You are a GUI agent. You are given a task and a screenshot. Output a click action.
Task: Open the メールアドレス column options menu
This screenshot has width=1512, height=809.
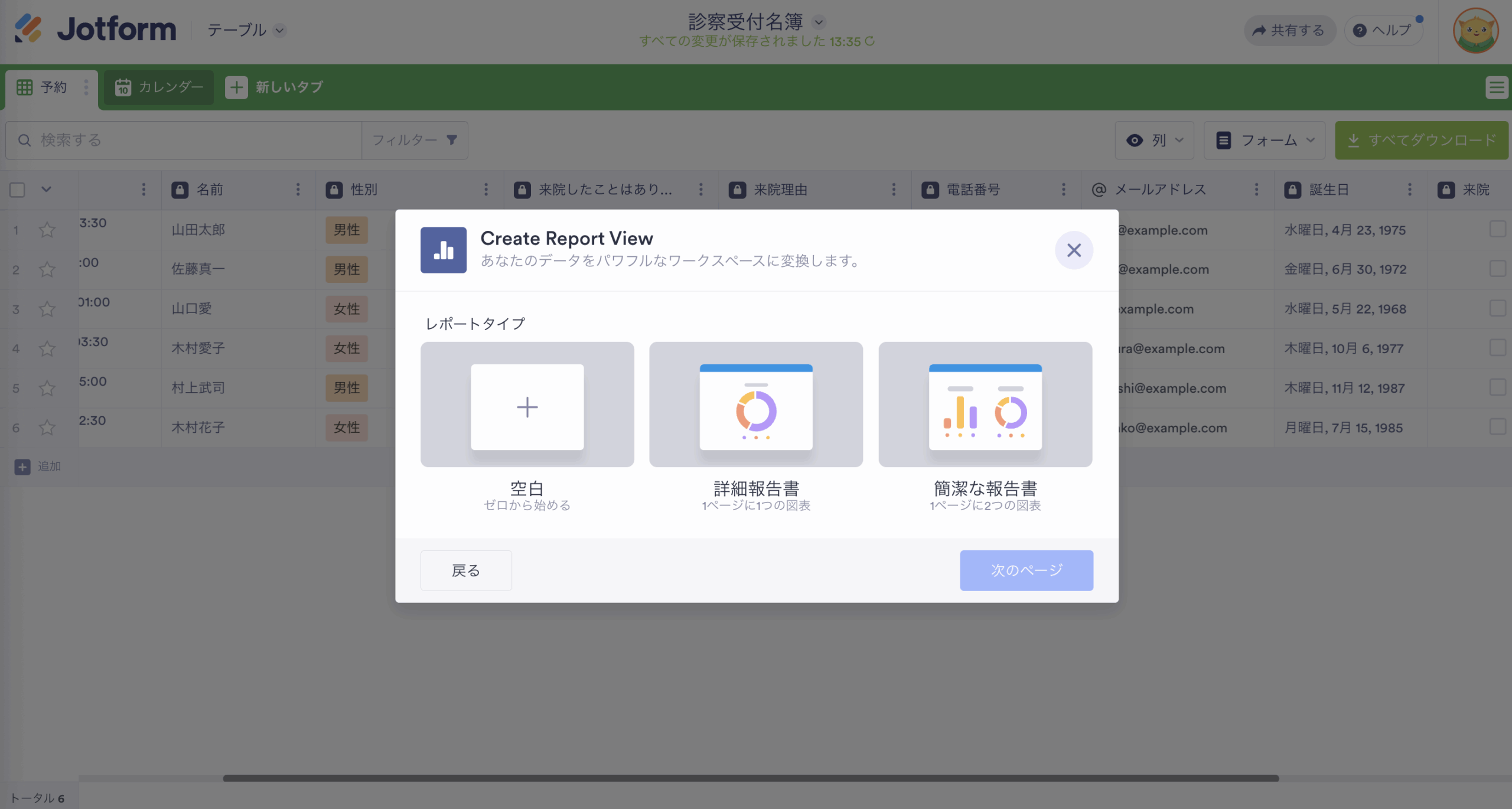pyautogui.click(x=1256, y=190)
